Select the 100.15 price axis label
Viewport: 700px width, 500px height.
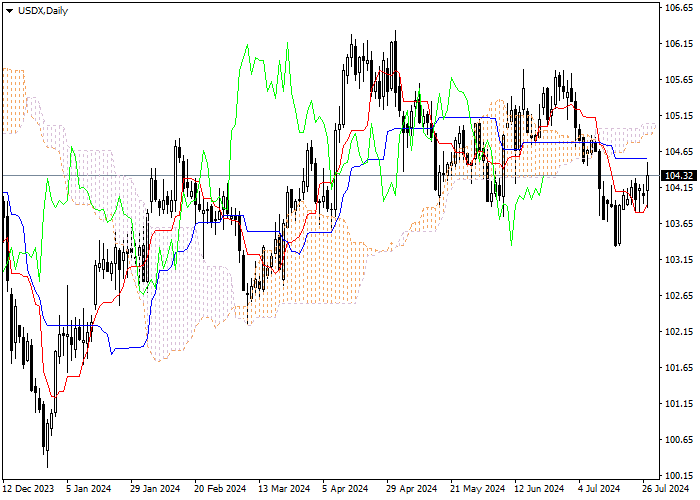679,475
